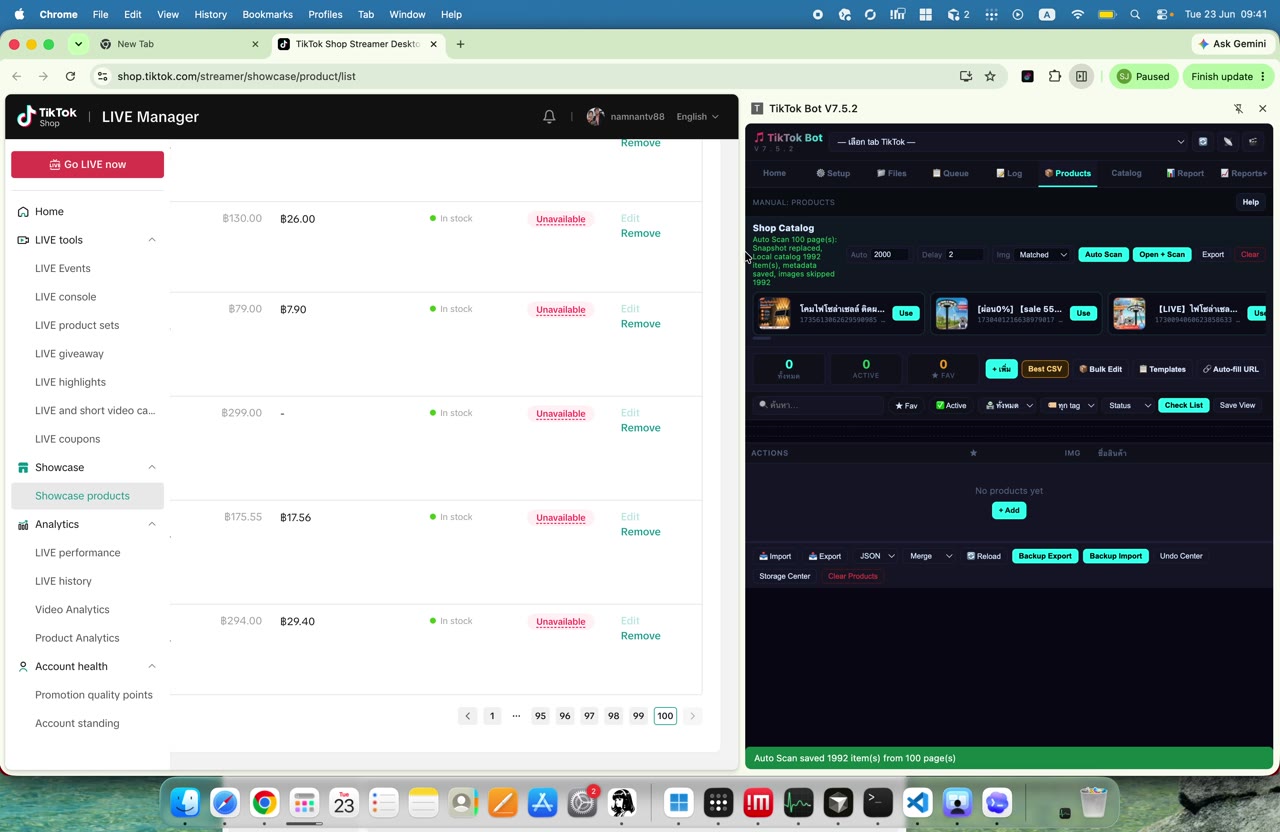This screenshot has height=832, width=1280.
Task: Click the Open + Scan button
Action: point(1162,255)
